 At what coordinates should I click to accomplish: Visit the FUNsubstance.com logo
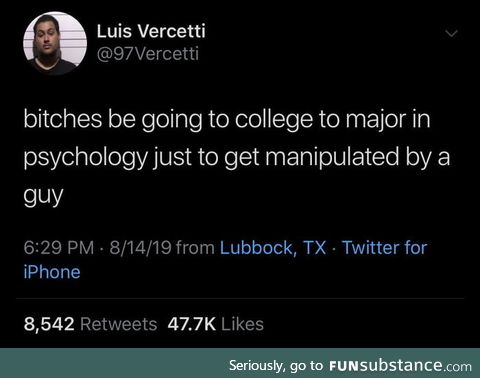pos(400,366)
